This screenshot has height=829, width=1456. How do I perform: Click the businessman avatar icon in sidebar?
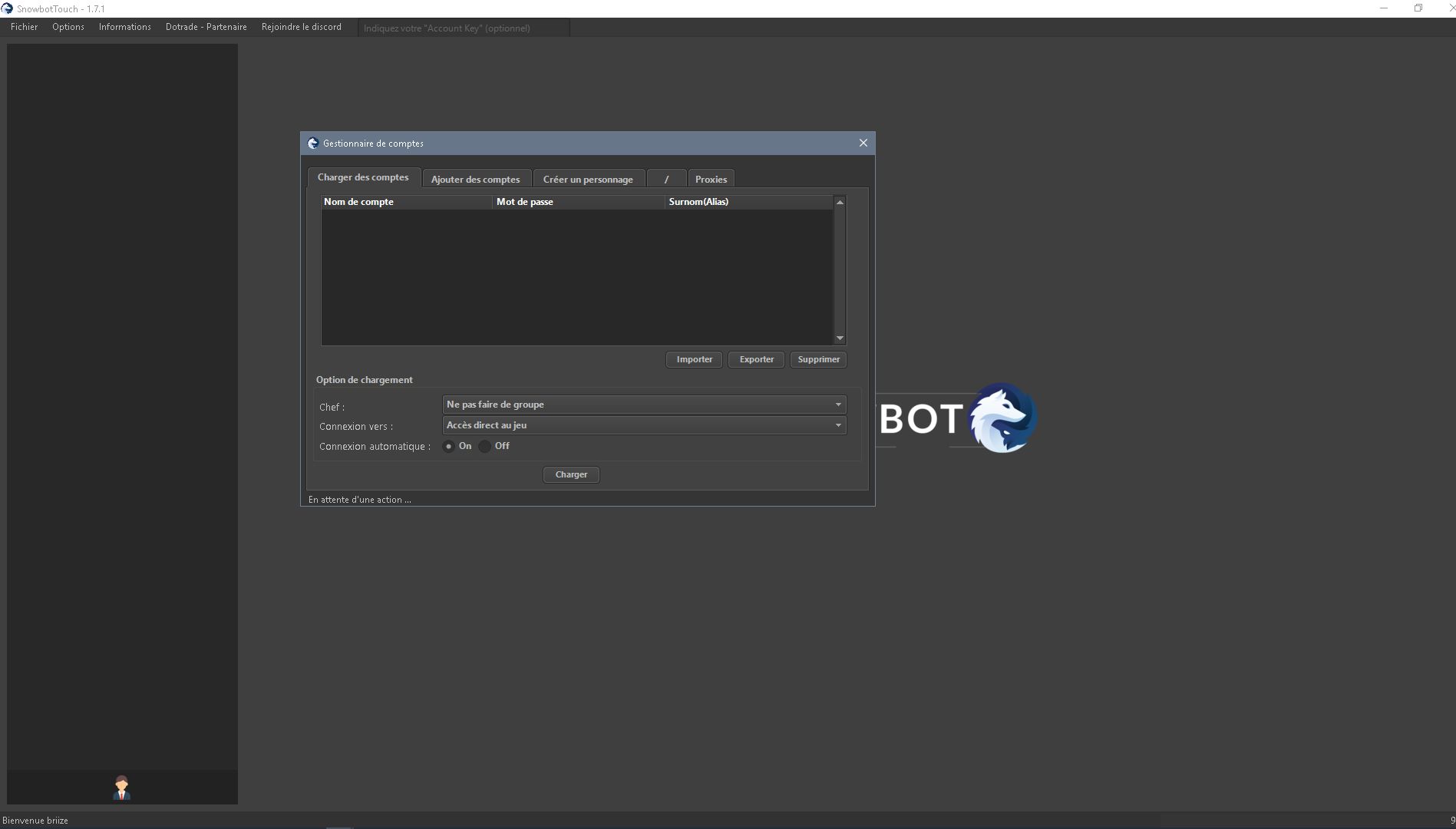coord(121,788)
